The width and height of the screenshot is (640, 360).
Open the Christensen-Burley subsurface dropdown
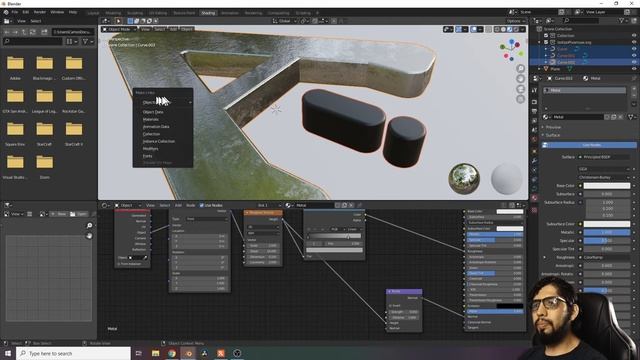(604, 177)
